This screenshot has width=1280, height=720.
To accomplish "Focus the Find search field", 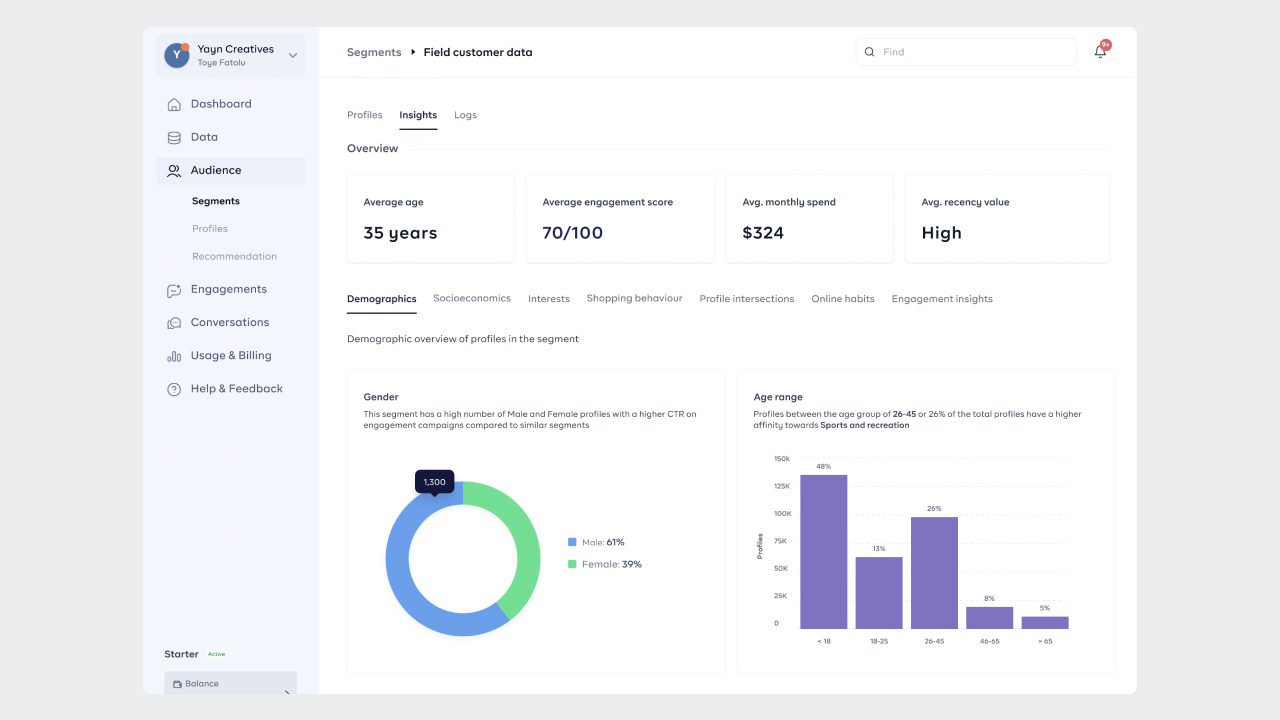I will (x=966, y=52).
